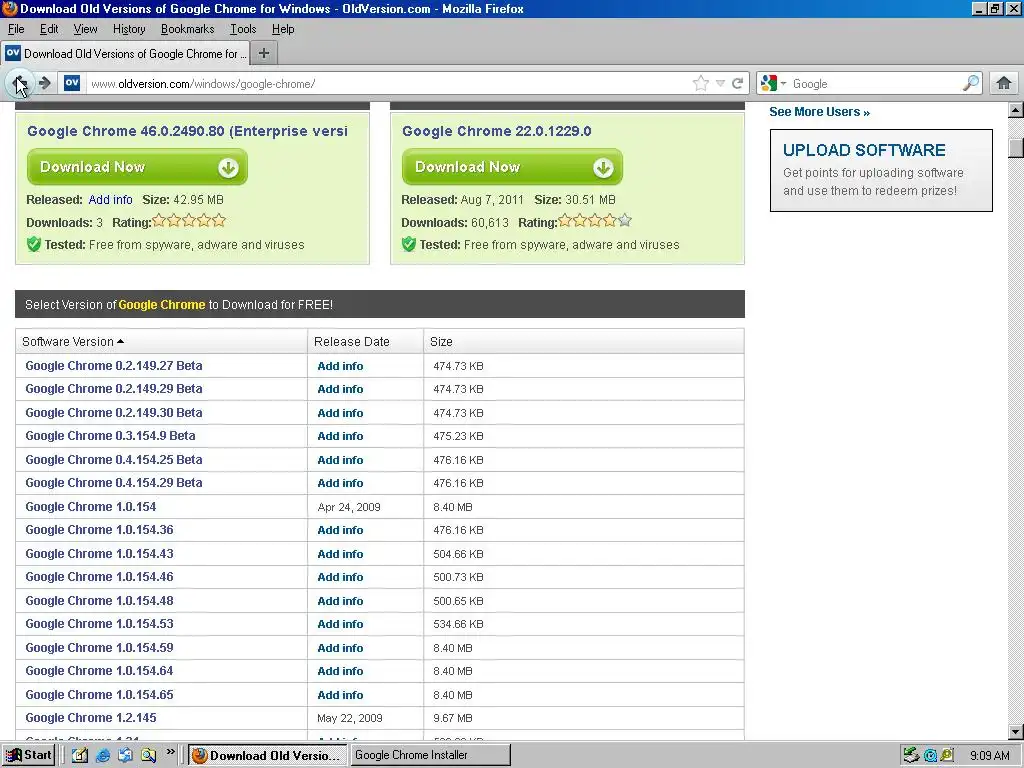Image resolution: width=1024 pixels, height=768 pixels.
Task: Click the magnifier quick launch icon
Action: pos(148,756)
